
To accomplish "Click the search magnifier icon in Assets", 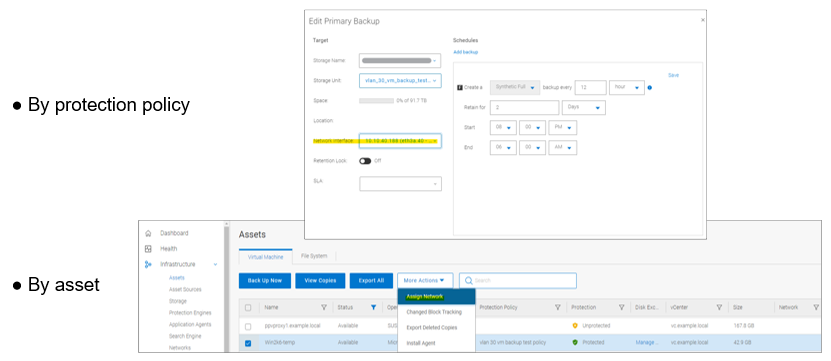I will (x=469, y=280).
